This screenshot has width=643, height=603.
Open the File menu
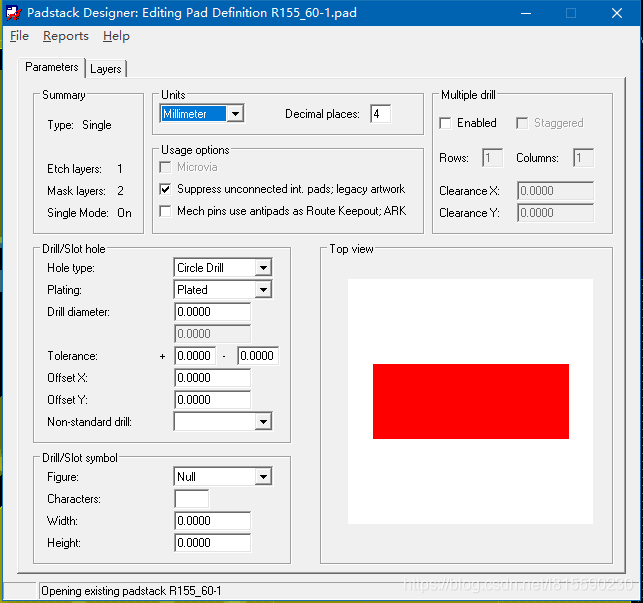19,36
